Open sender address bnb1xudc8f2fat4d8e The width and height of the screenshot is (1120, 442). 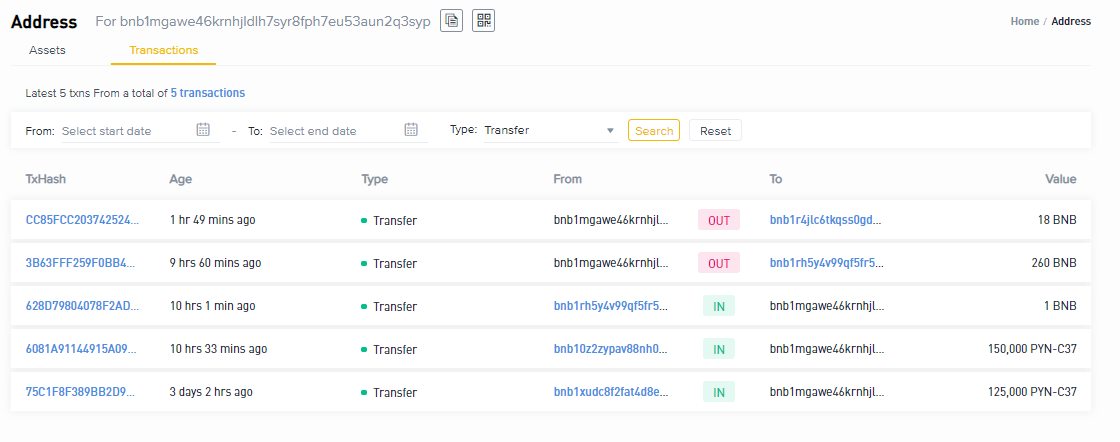[x=611, y=392]
